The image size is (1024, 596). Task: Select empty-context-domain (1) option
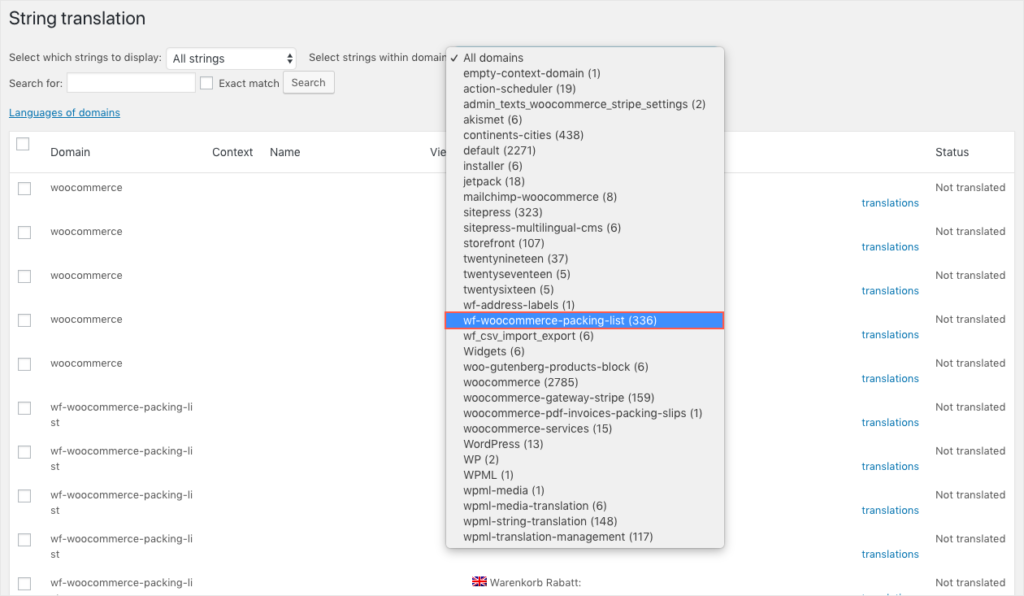click(584, 73)
